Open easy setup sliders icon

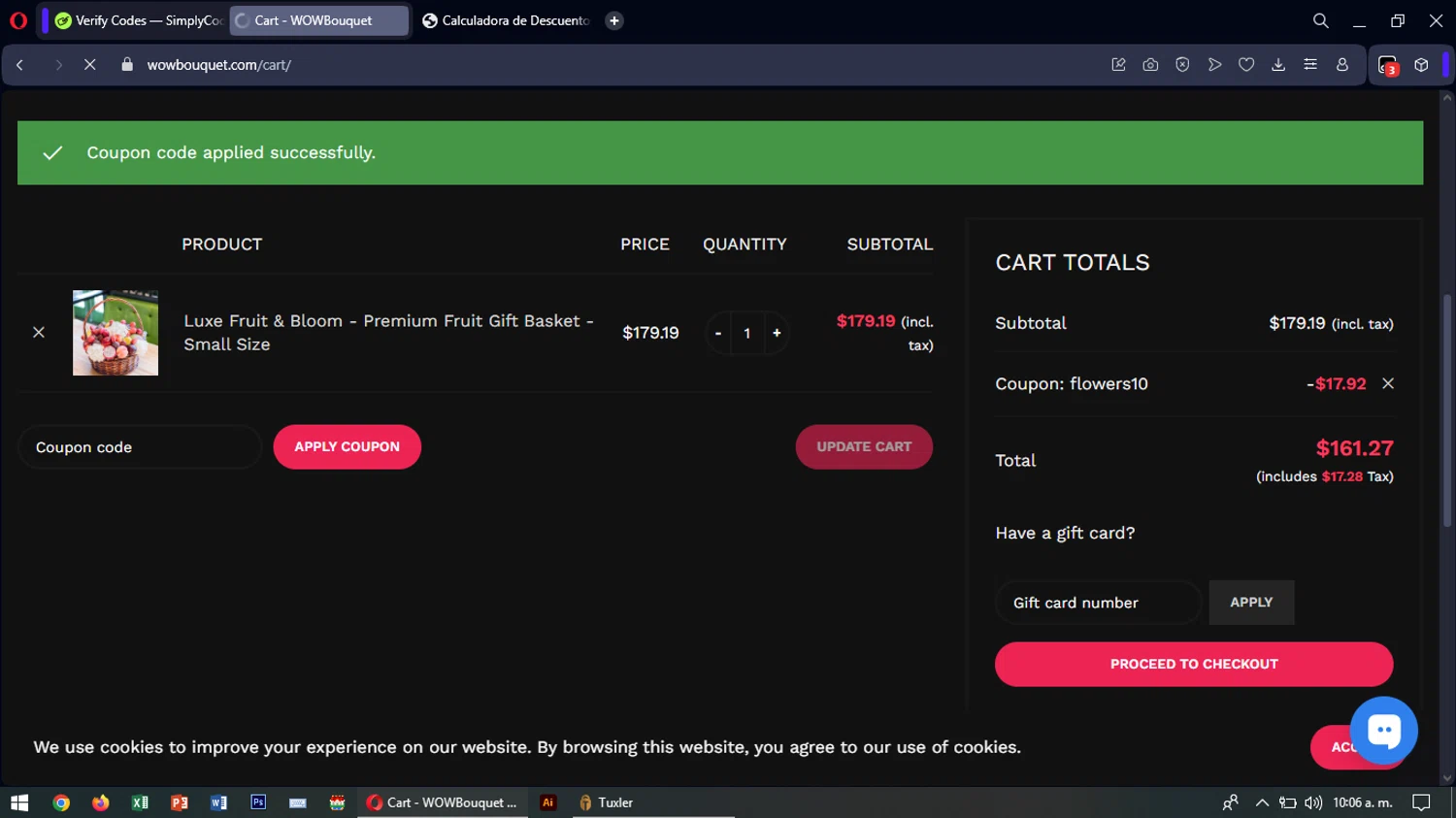tap(1310, 65)
